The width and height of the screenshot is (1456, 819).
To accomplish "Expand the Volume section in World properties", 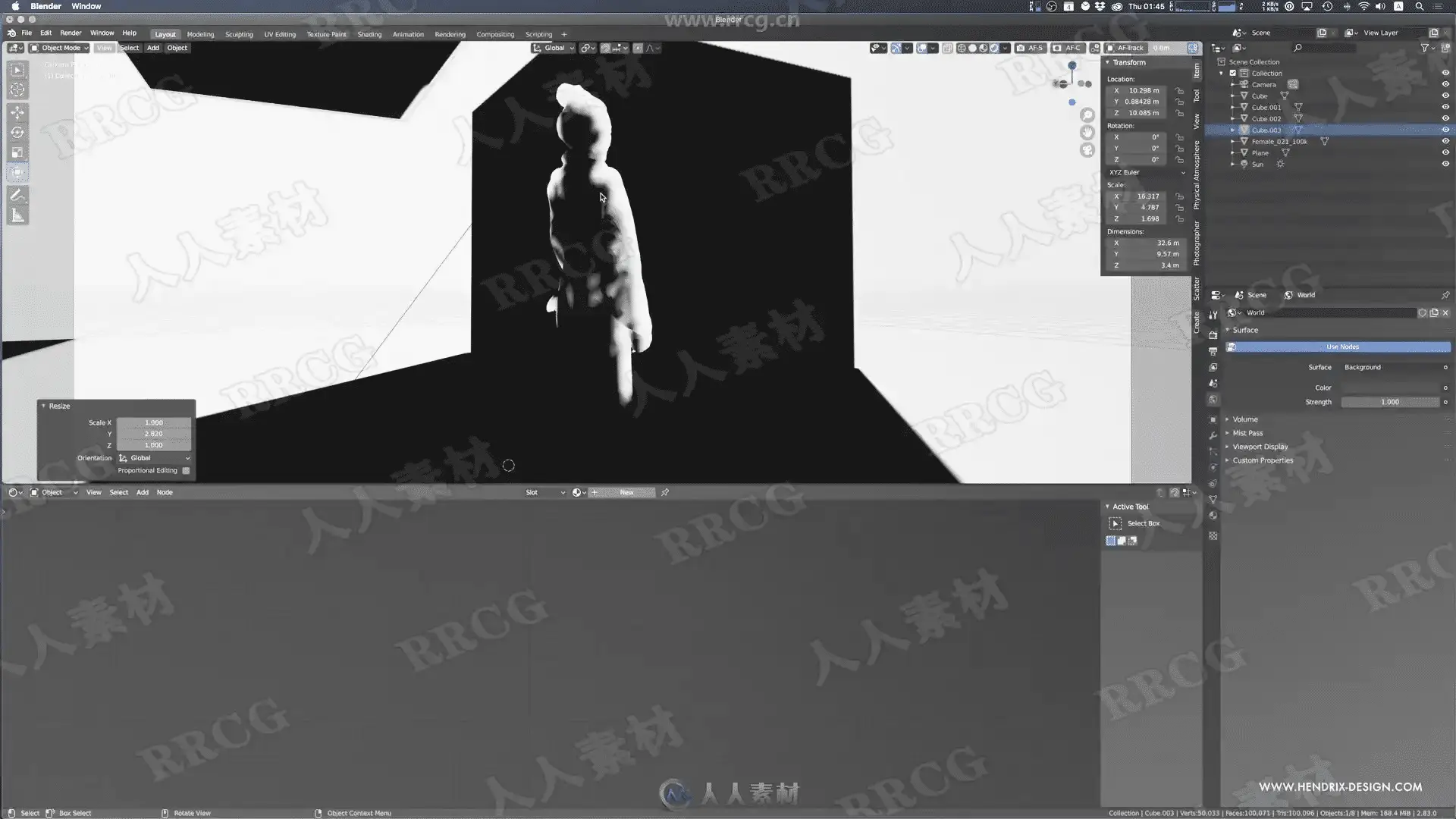I will tap(1244, 419).
